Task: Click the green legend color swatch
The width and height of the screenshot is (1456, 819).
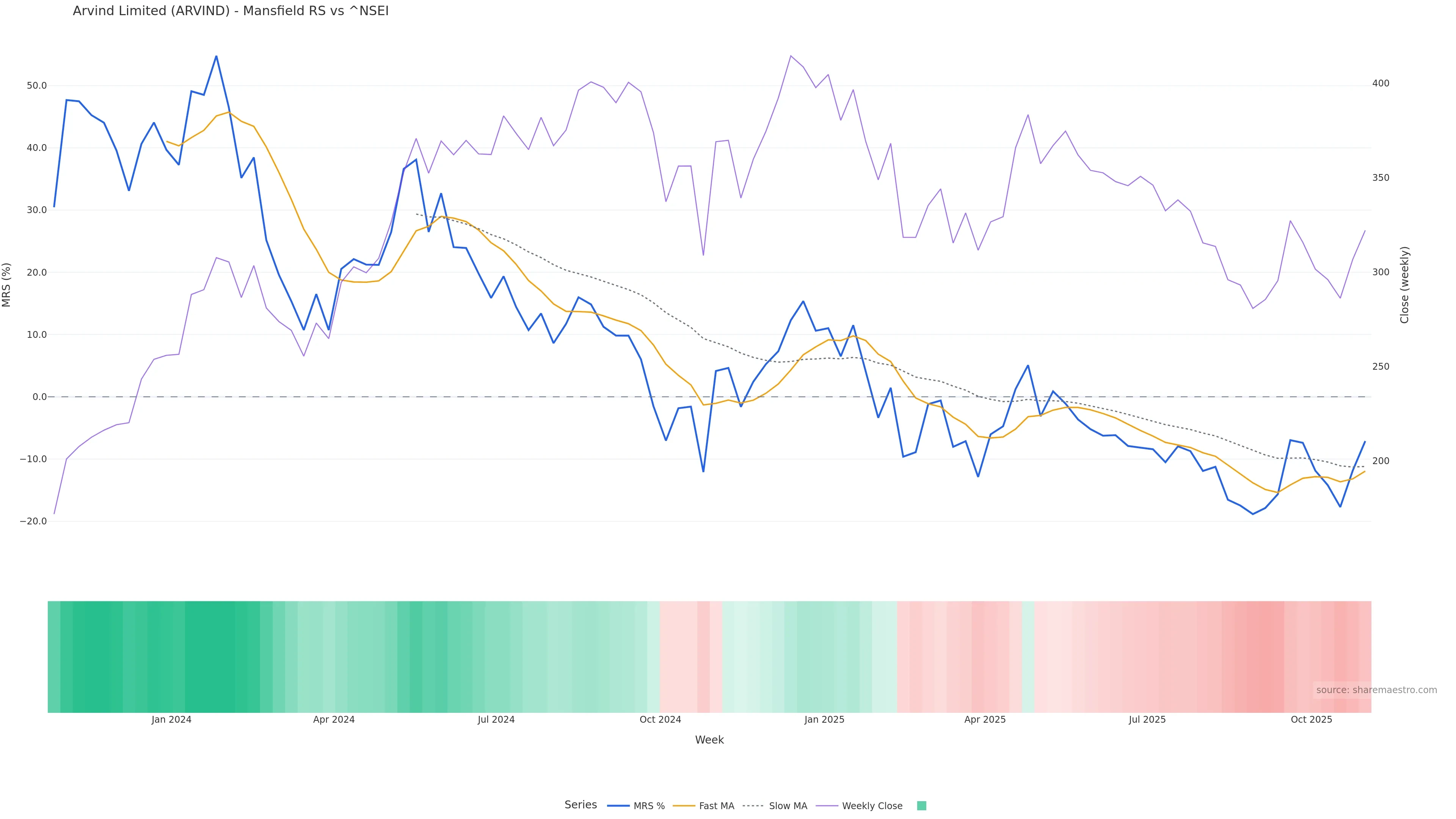Action: [x=921, y=806]
